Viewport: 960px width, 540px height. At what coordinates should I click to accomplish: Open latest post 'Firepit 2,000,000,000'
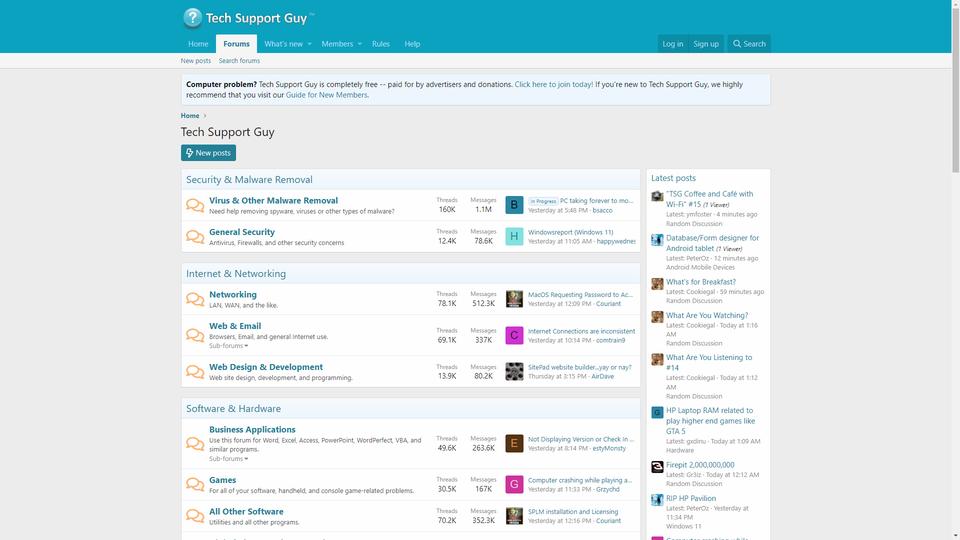pos(700,465)
